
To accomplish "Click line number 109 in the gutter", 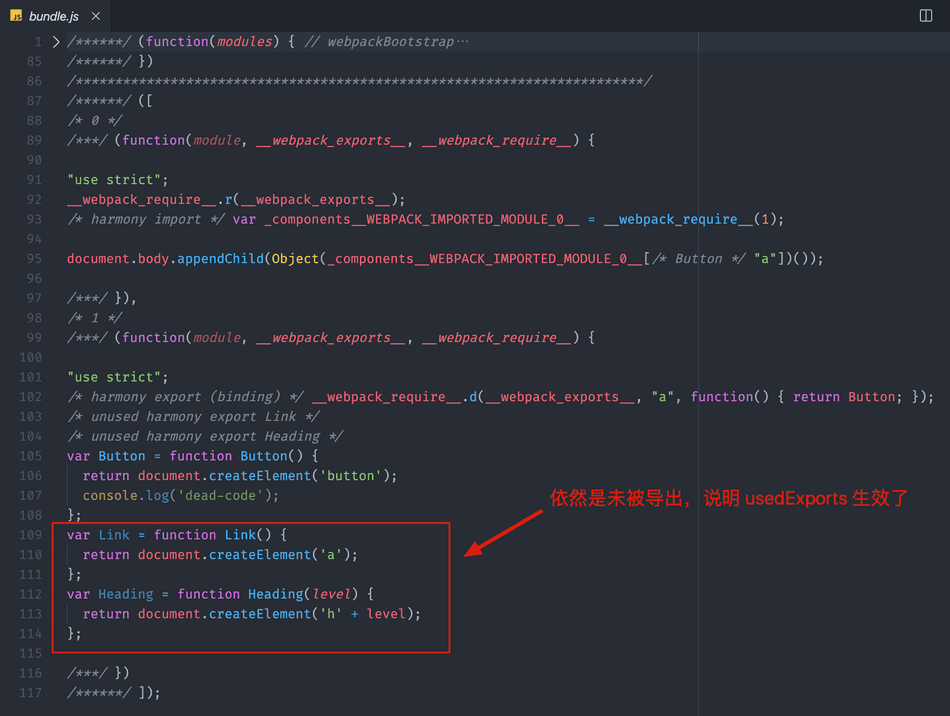I will click(x=31, y=535).
